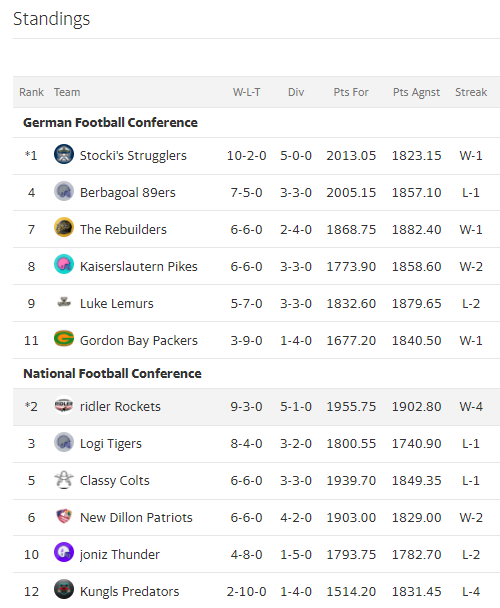Open the Stocki's Strugglers team page

point(133,155)
